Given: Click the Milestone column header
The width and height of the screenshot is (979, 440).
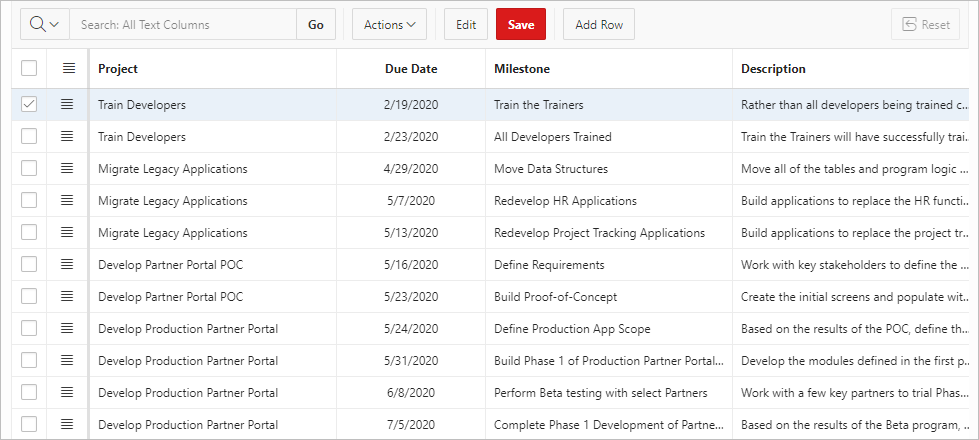Looking at the screenshot, I should [609, 69].
